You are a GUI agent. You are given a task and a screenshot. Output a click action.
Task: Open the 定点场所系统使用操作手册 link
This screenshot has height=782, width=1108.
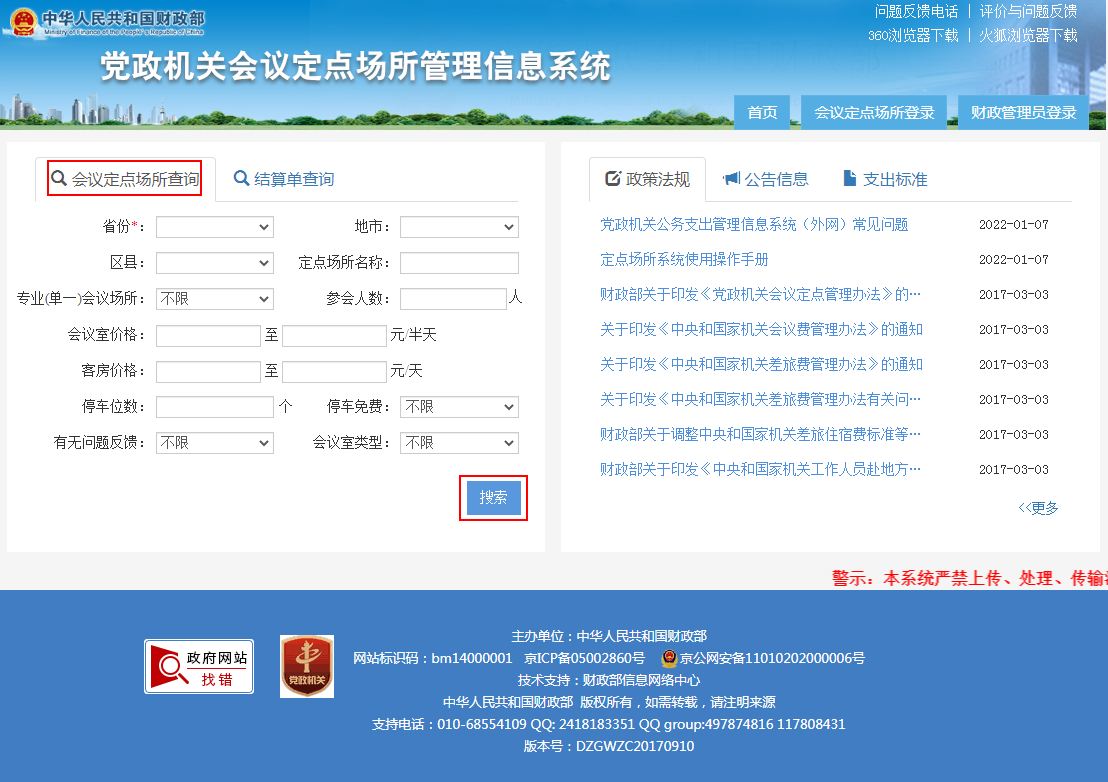684,260
